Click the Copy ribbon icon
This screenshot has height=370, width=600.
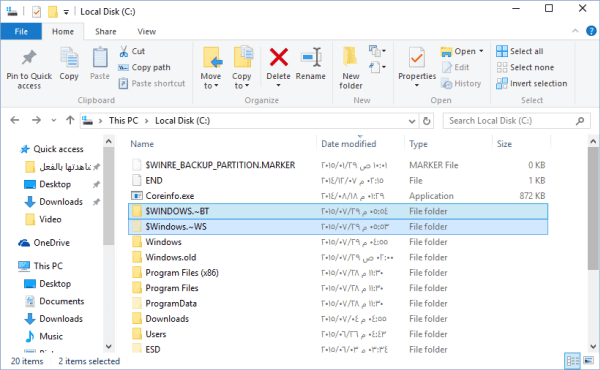(69, 58)
